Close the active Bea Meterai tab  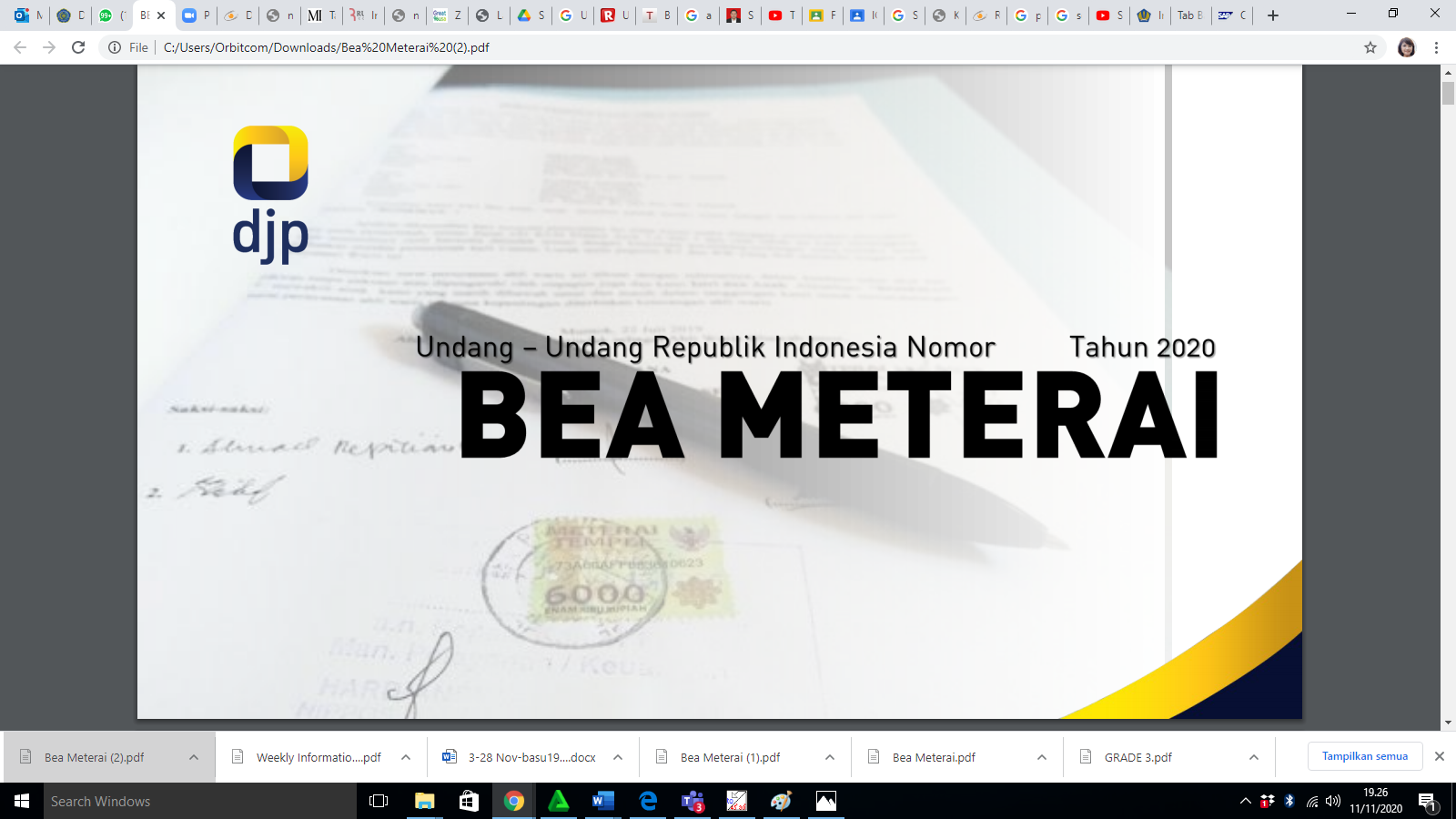161,15
